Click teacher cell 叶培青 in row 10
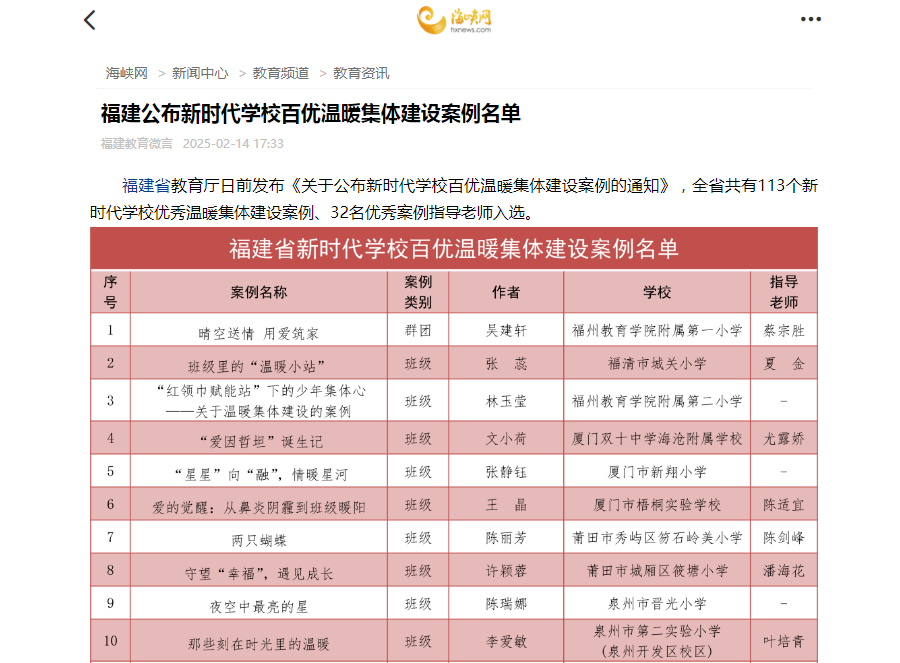900x663 pixels. [x=783, y=641]
